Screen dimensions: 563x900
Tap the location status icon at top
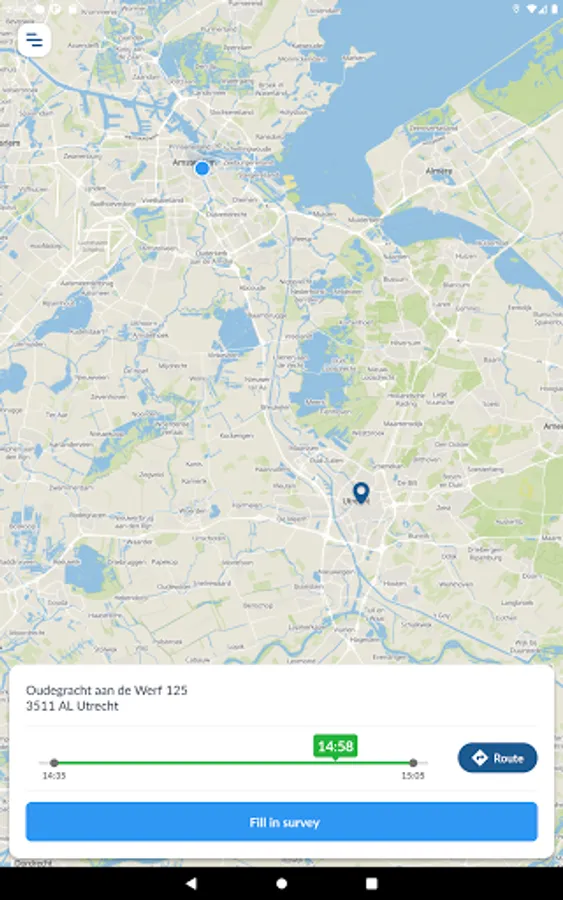click(x=515, y=9)
